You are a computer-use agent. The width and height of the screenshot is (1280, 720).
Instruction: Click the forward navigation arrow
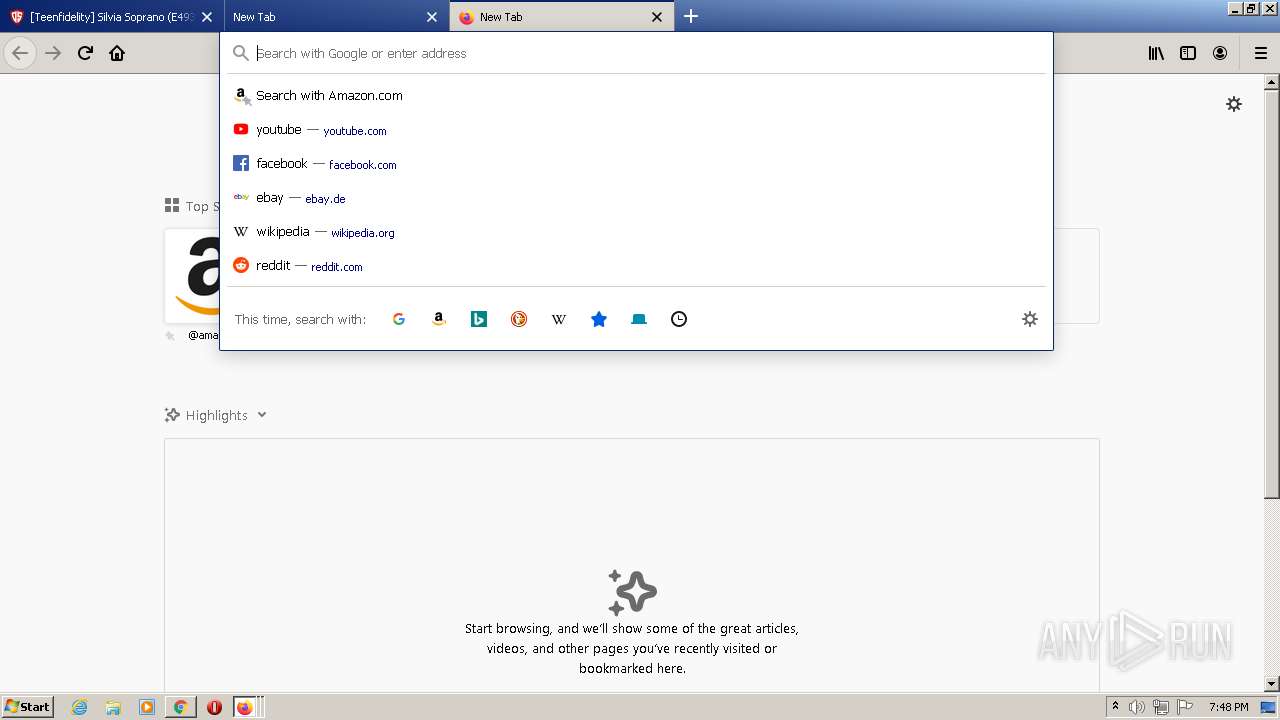(x=53, y=53)
